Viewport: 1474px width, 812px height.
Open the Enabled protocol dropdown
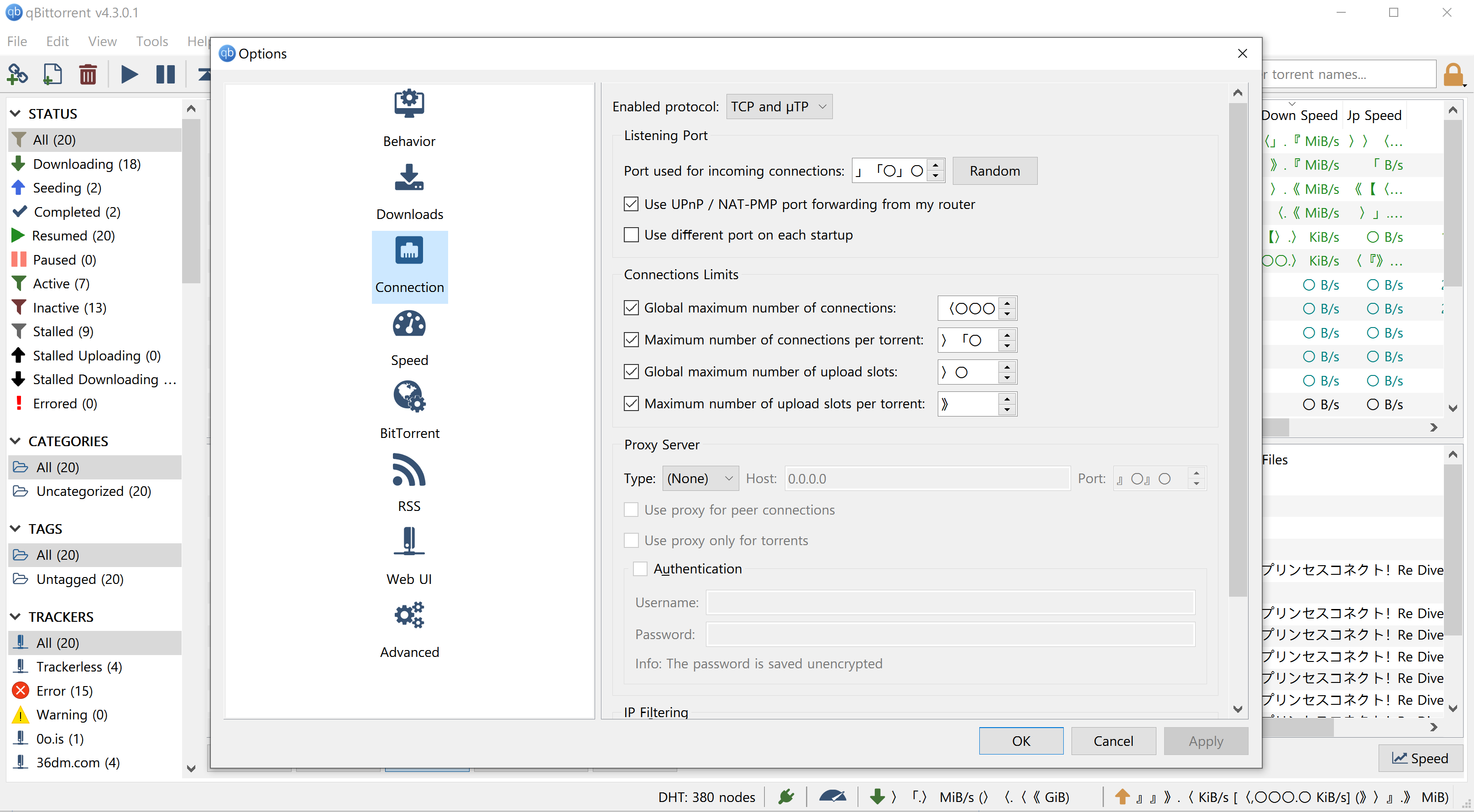(x=778, y=106)
